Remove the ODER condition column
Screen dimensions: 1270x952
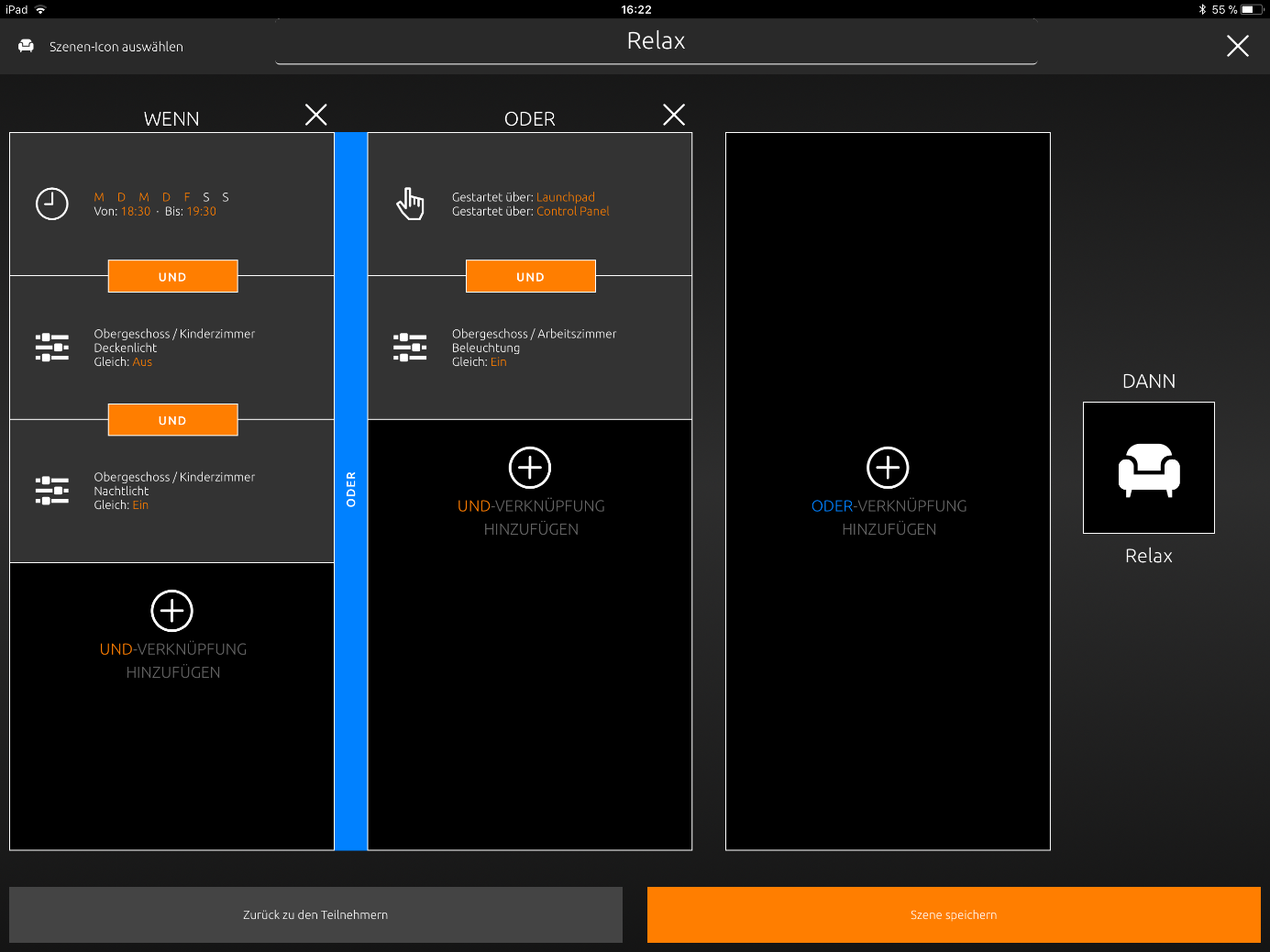[x=674, y=115]
